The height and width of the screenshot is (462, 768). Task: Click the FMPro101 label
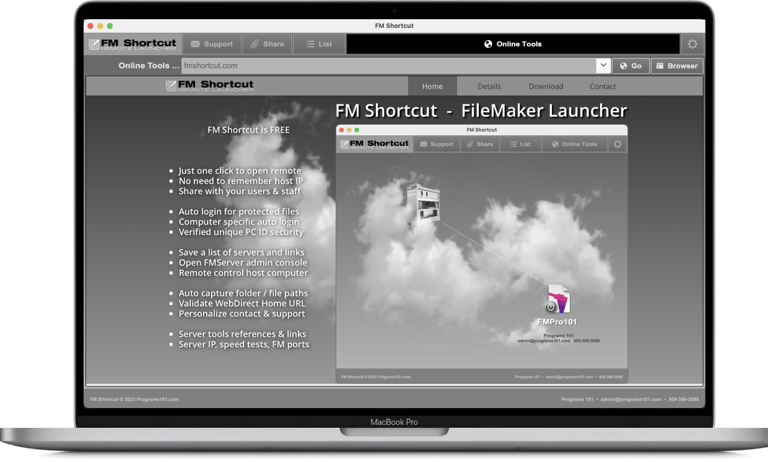(x=557, y=322)
